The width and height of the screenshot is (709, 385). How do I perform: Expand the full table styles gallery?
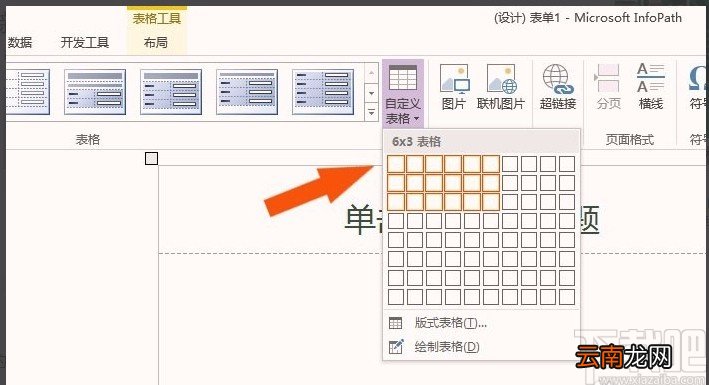click(x=371, y=112)
